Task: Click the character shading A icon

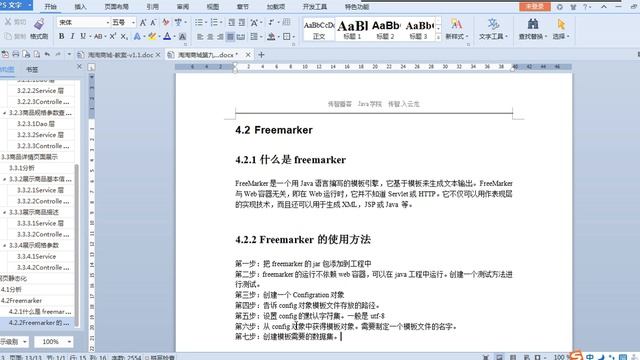Action: [x=182, y=36]
